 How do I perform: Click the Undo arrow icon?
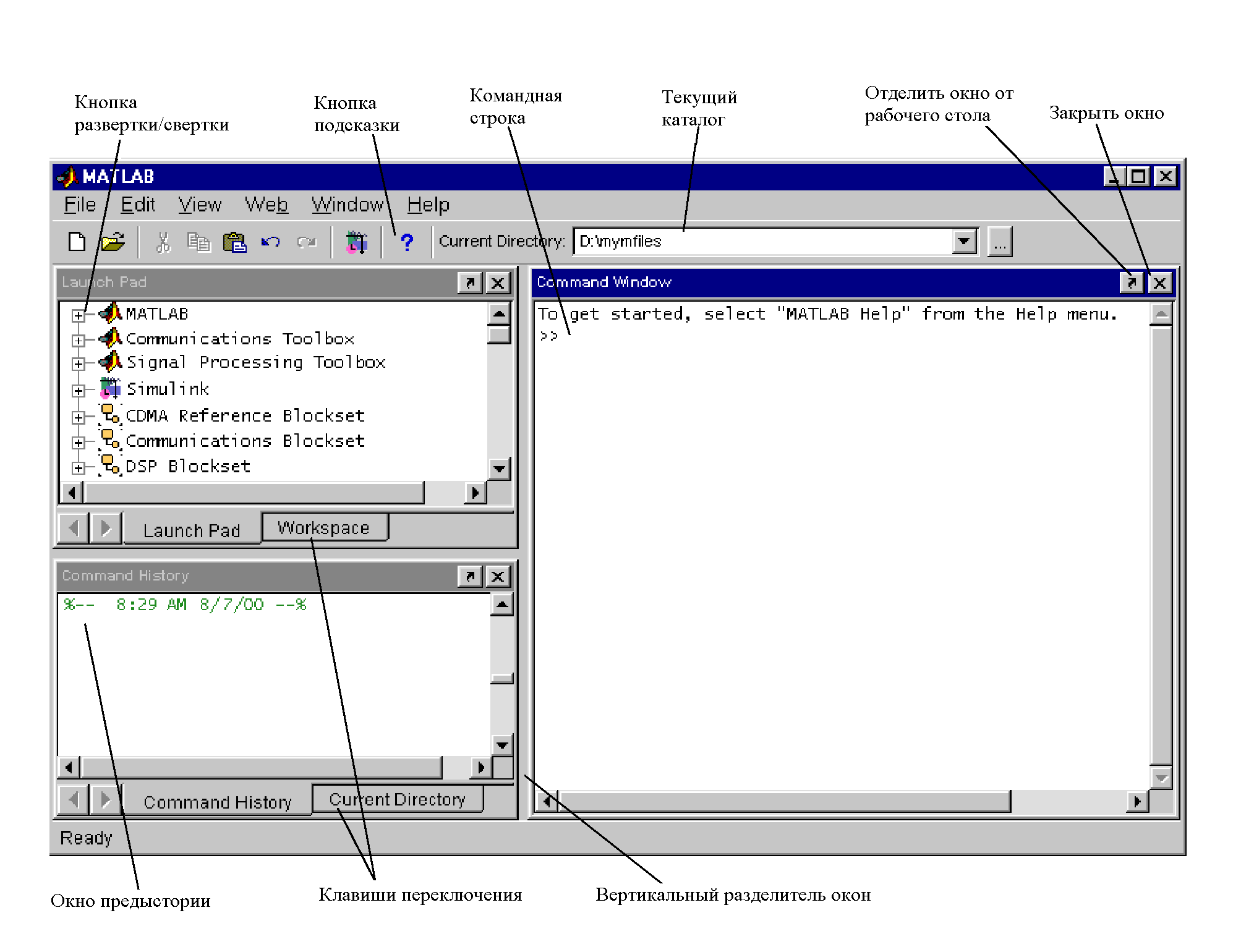point(270,242)
